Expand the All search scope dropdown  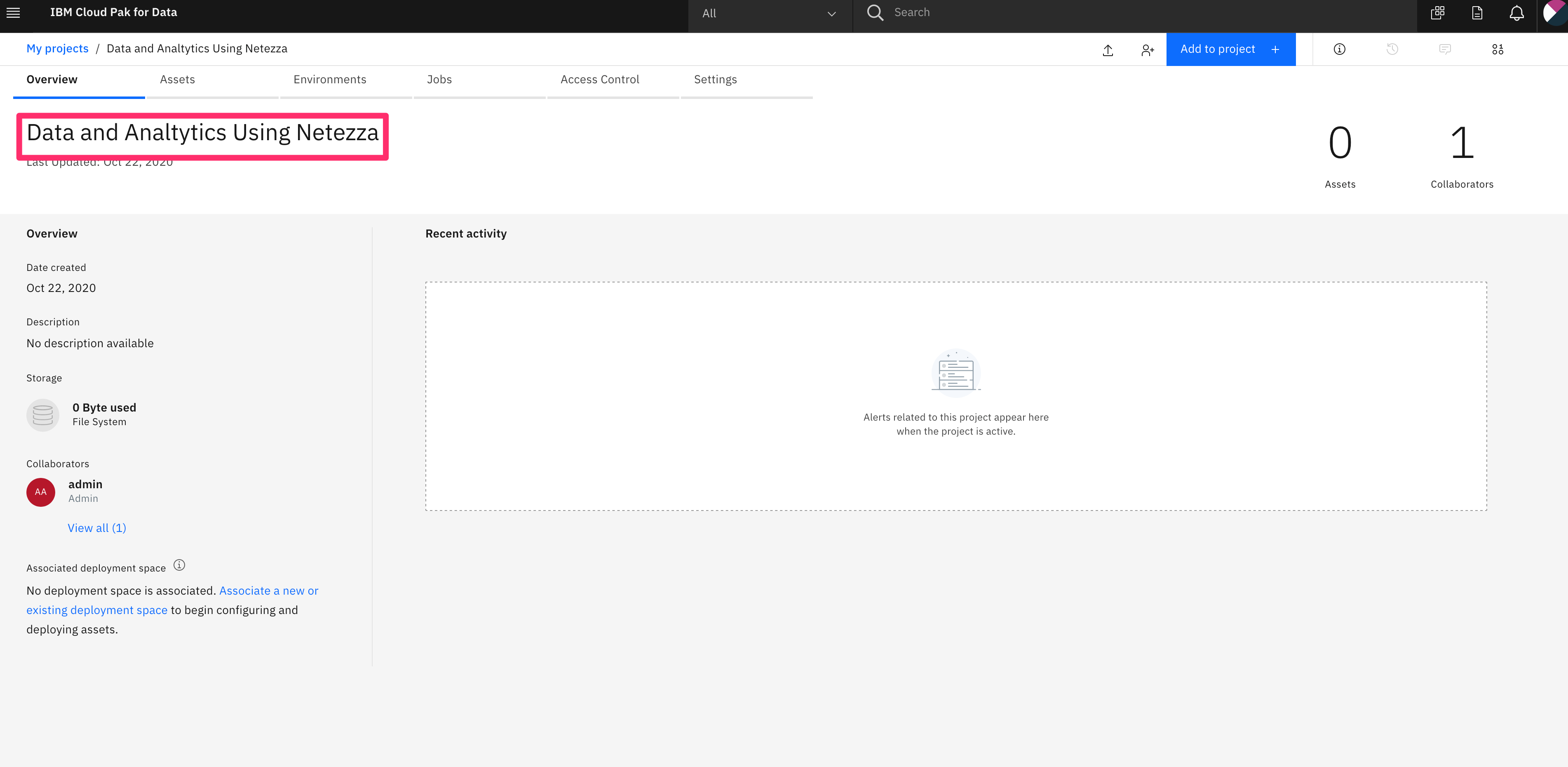pos(770,13)
